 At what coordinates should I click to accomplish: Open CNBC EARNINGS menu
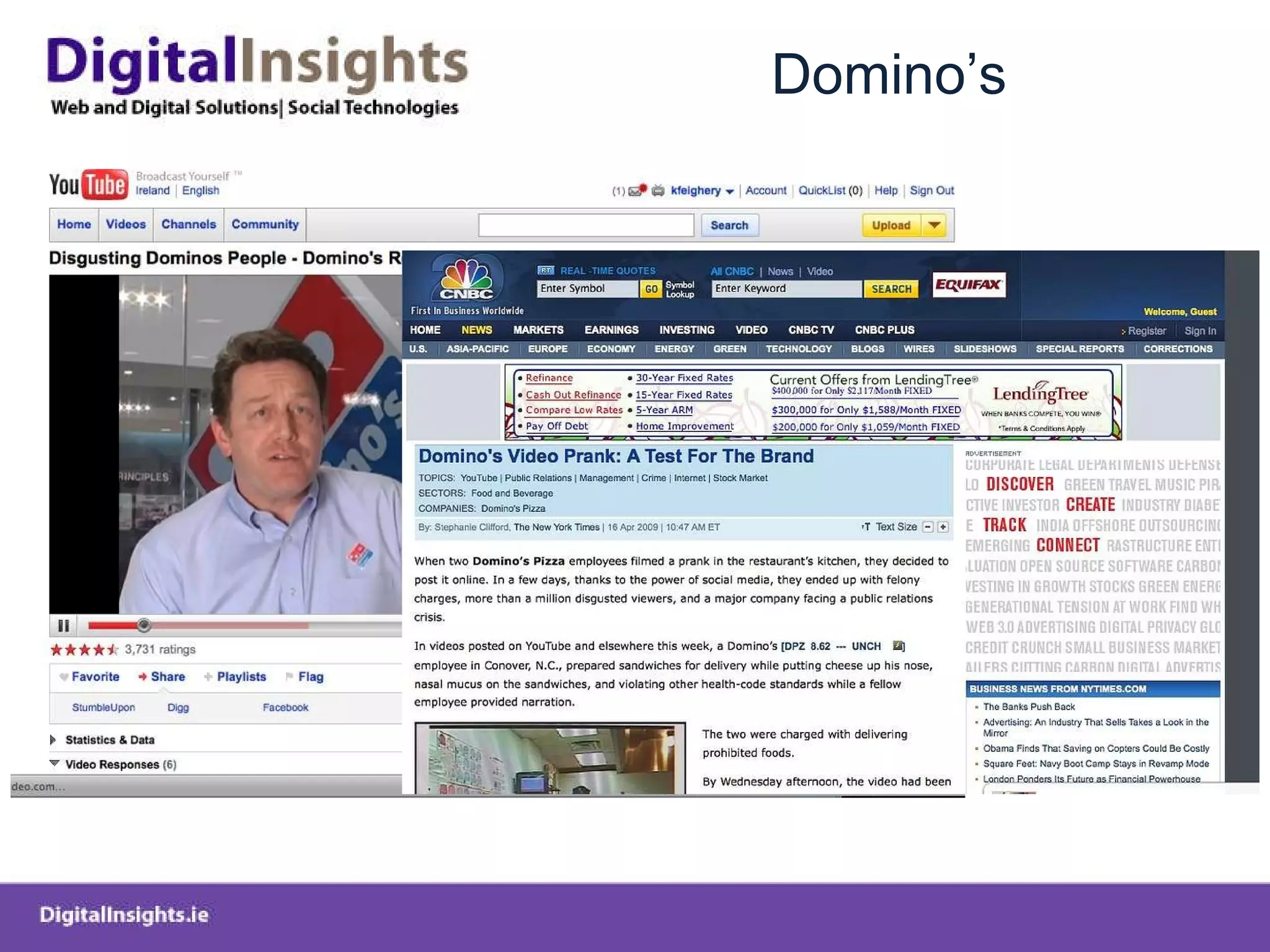[x=611, y=330]
